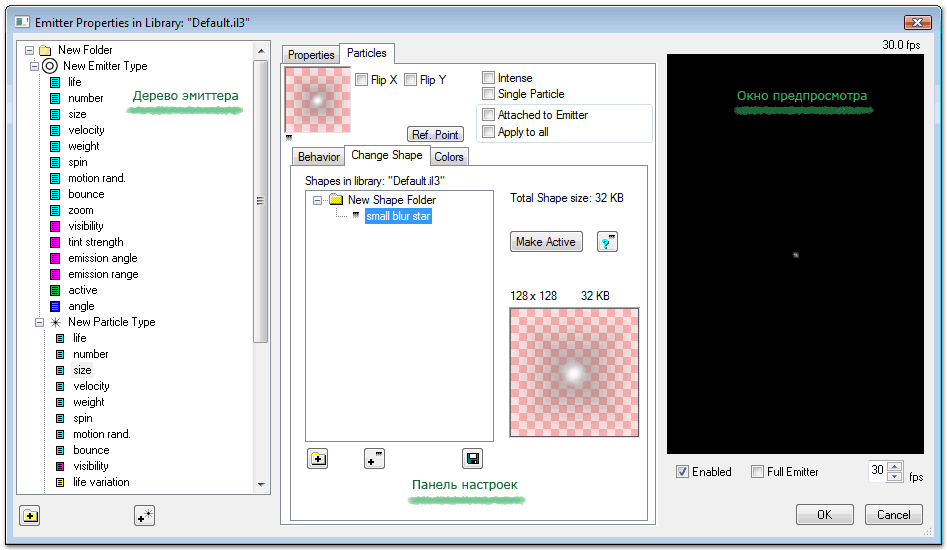Increase fps with the stepper up arrow

tap(894, 466)
